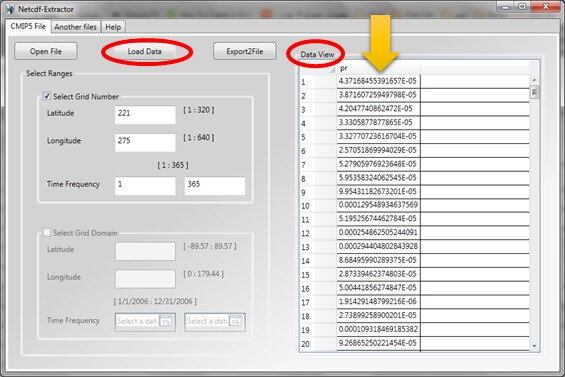
Task: Select cell 0.000129548934637569 in row 10
Action: [378, 205]
